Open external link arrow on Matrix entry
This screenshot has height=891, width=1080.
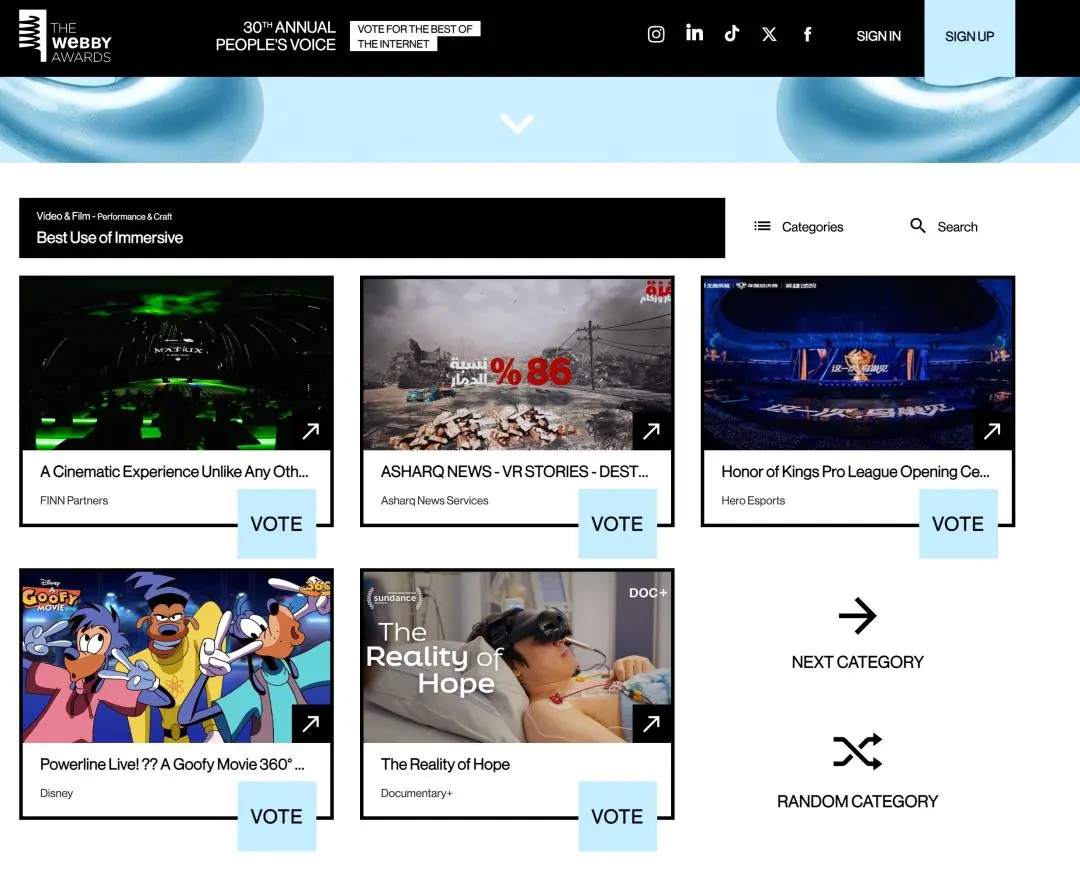[311, 431]
